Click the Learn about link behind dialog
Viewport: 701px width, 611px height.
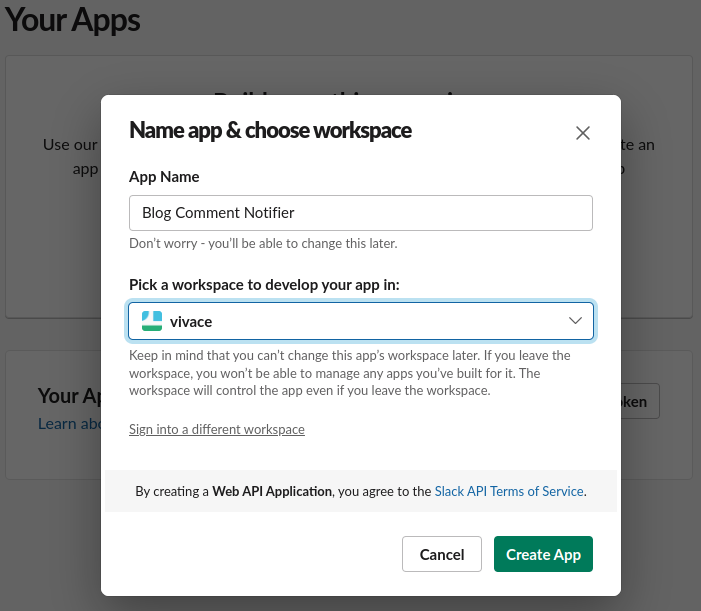pos(69,423)
